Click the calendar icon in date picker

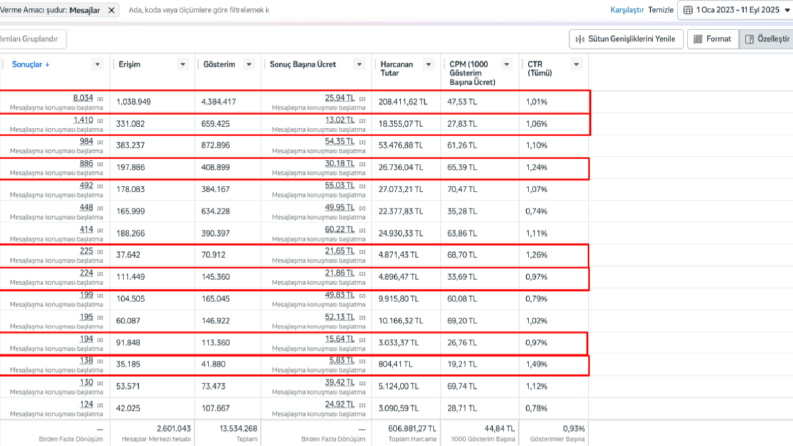[x=688, y=10]
